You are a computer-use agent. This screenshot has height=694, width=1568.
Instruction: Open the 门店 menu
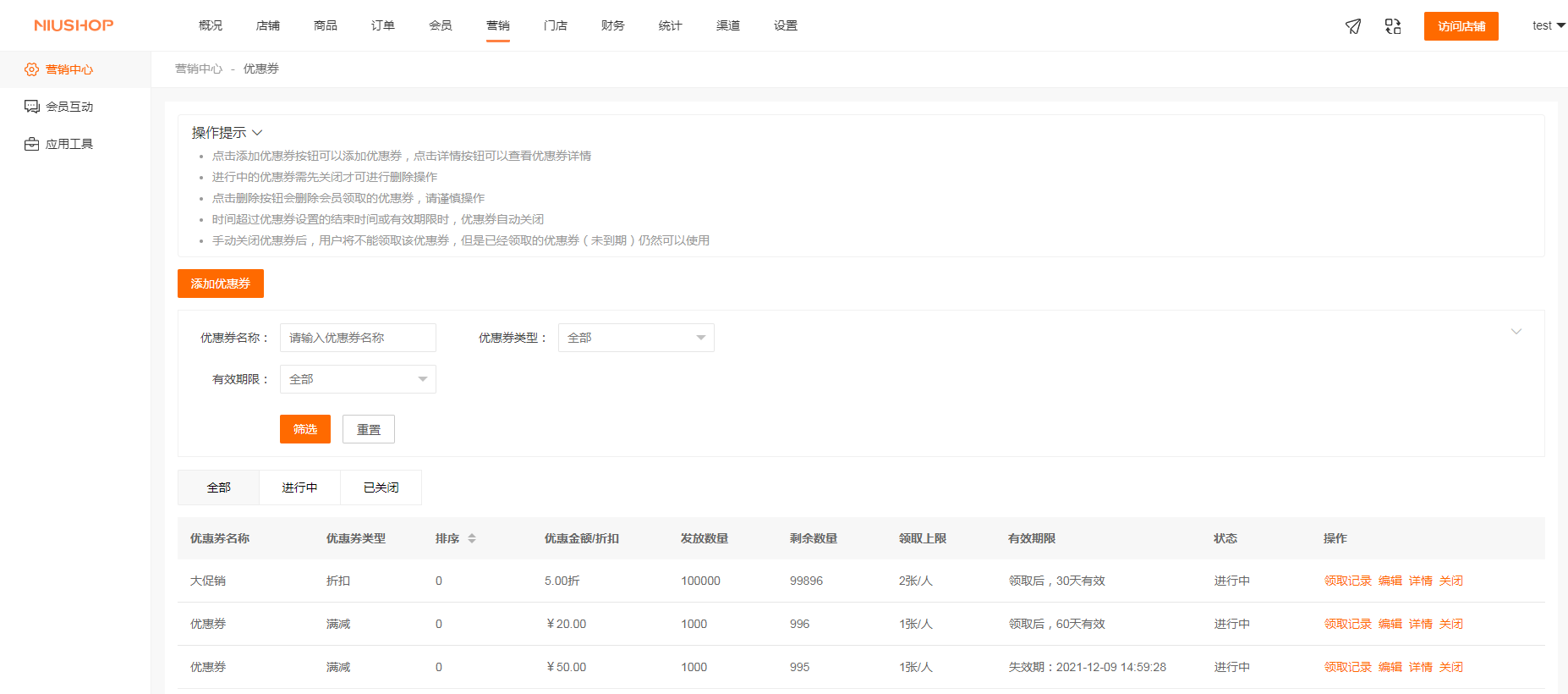[x=556, y=25]
